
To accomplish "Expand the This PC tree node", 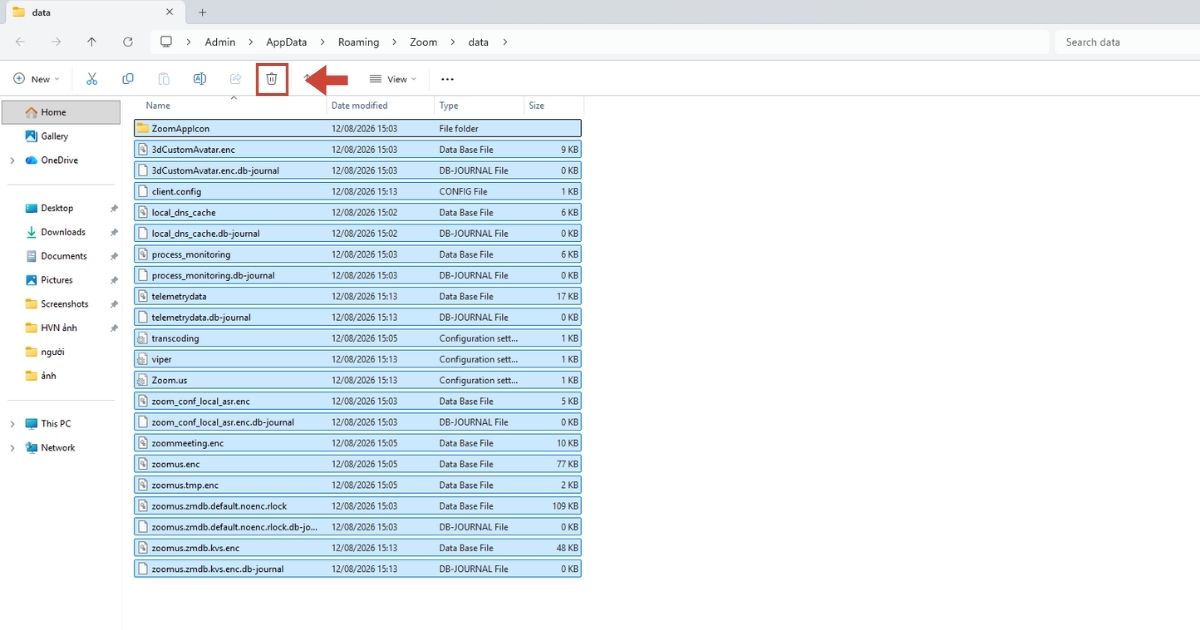I will 12,424.
